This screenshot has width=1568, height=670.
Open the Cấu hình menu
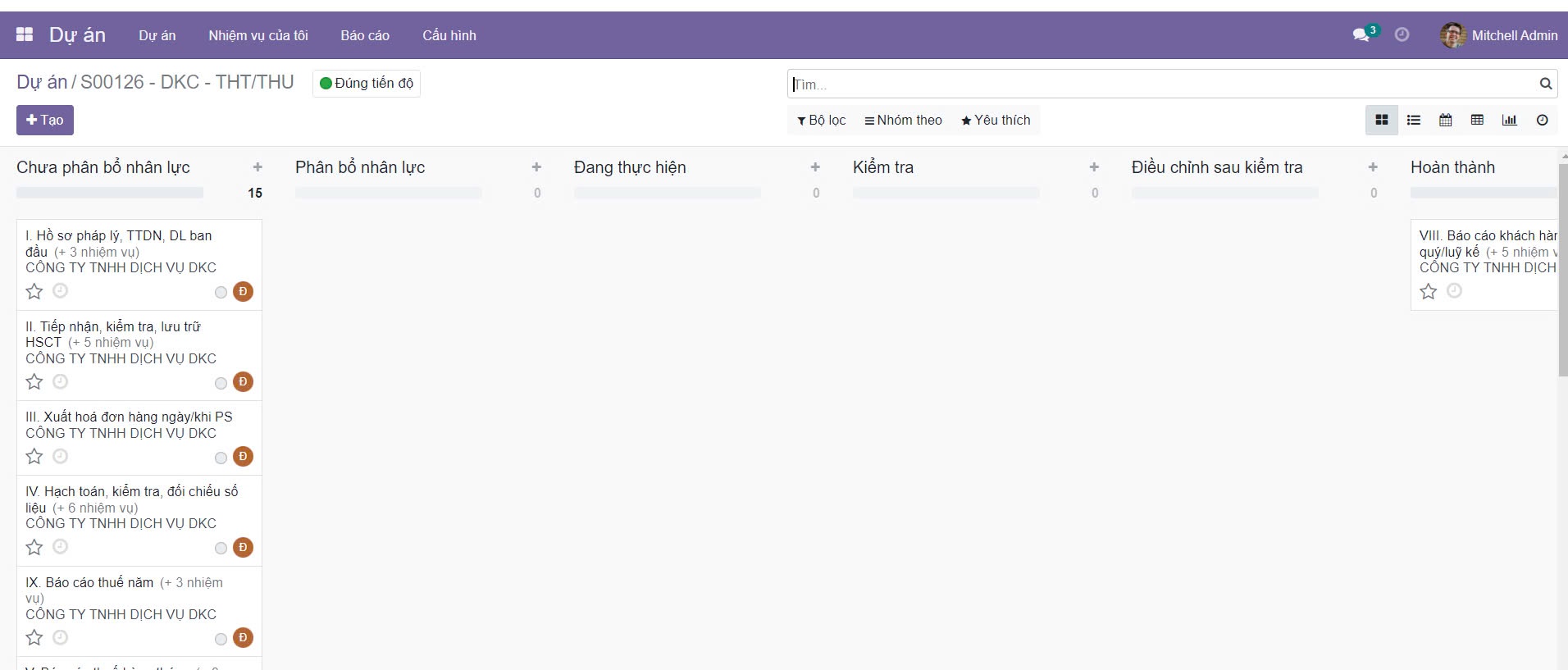(449, 35)
